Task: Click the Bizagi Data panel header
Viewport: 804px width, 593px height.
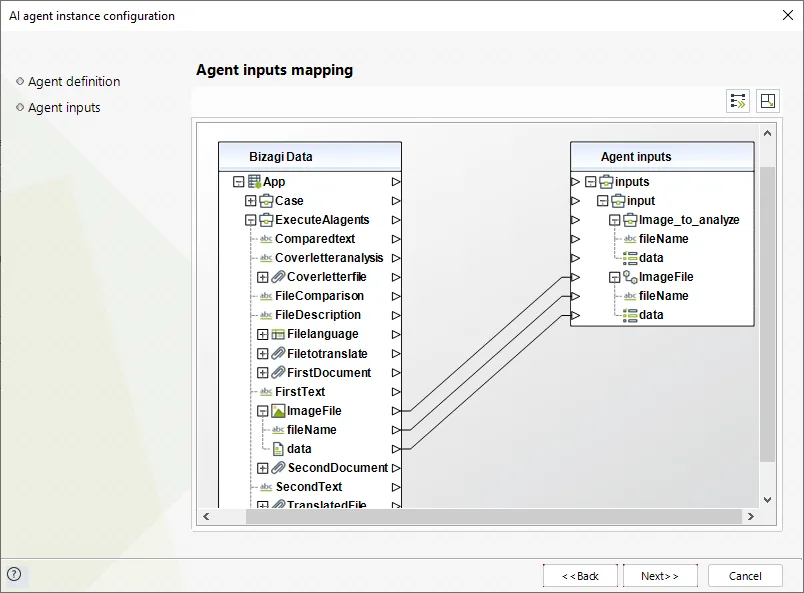Action: click(x=310, y=156)
